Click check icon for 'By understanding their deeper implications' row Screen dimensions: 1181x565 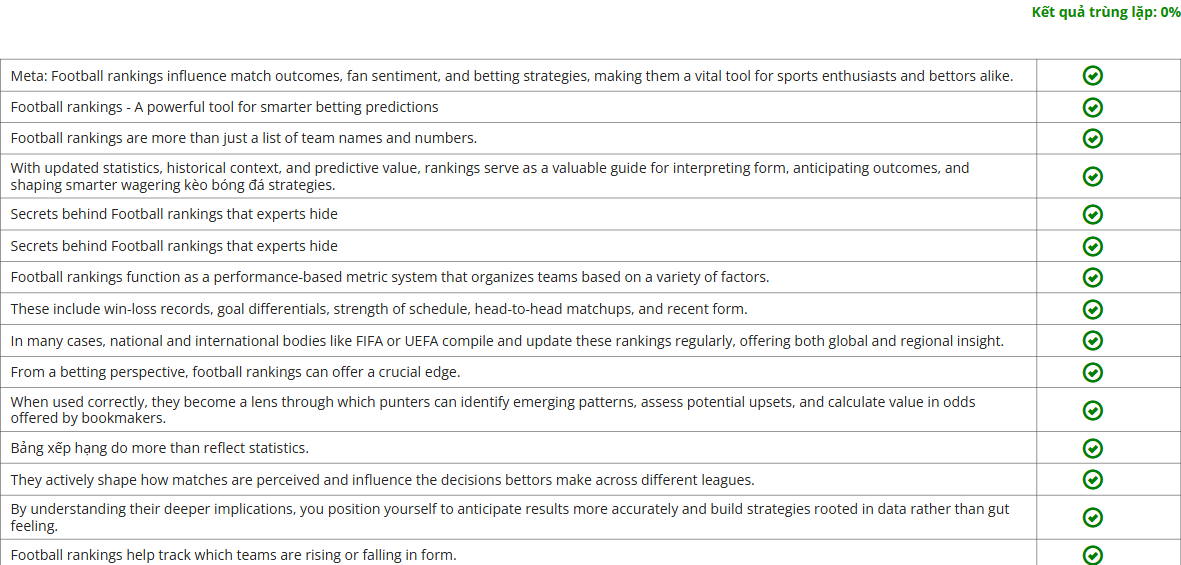tap(1093, 517)
